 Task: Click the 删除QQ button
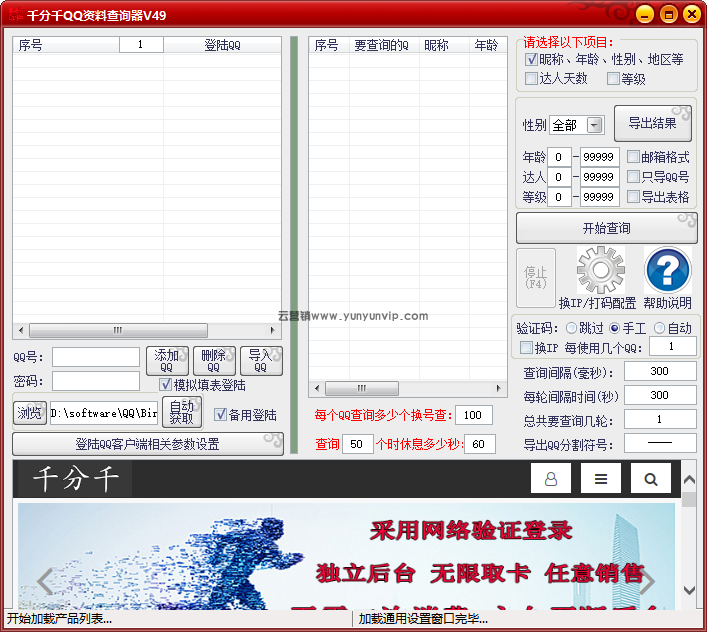pyautogui.click(x=214, y=361)
